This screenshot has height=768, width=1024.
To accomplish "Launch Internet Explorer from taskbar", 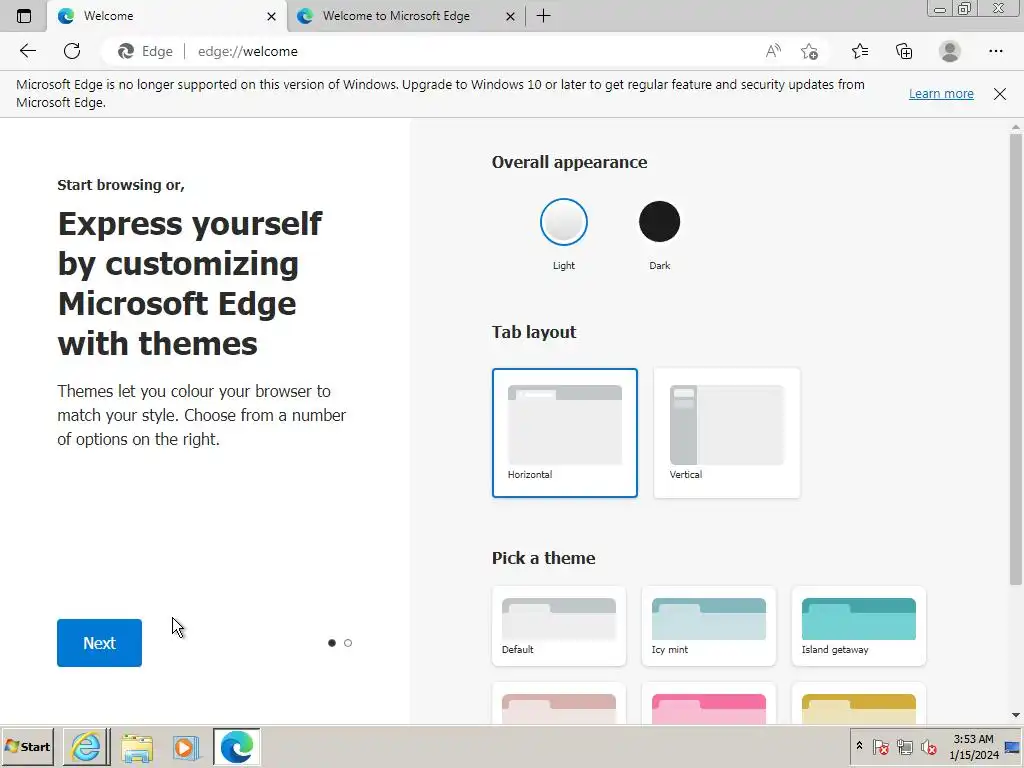I will pyautogui.click(x=86, y=746).
